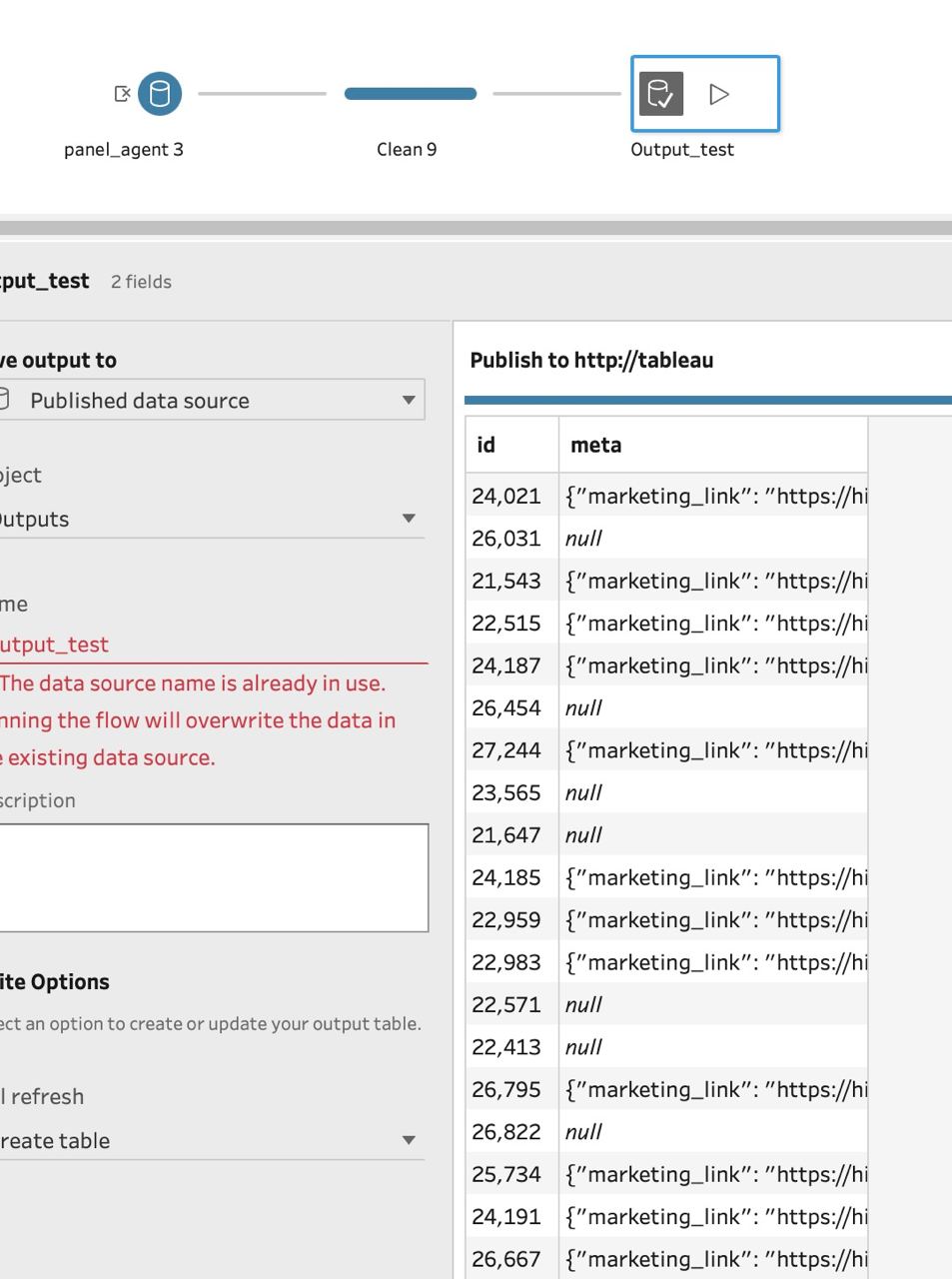Select the panel_agent 3 input database icon
Screen dimensions: 952x1279
[160, 94]
